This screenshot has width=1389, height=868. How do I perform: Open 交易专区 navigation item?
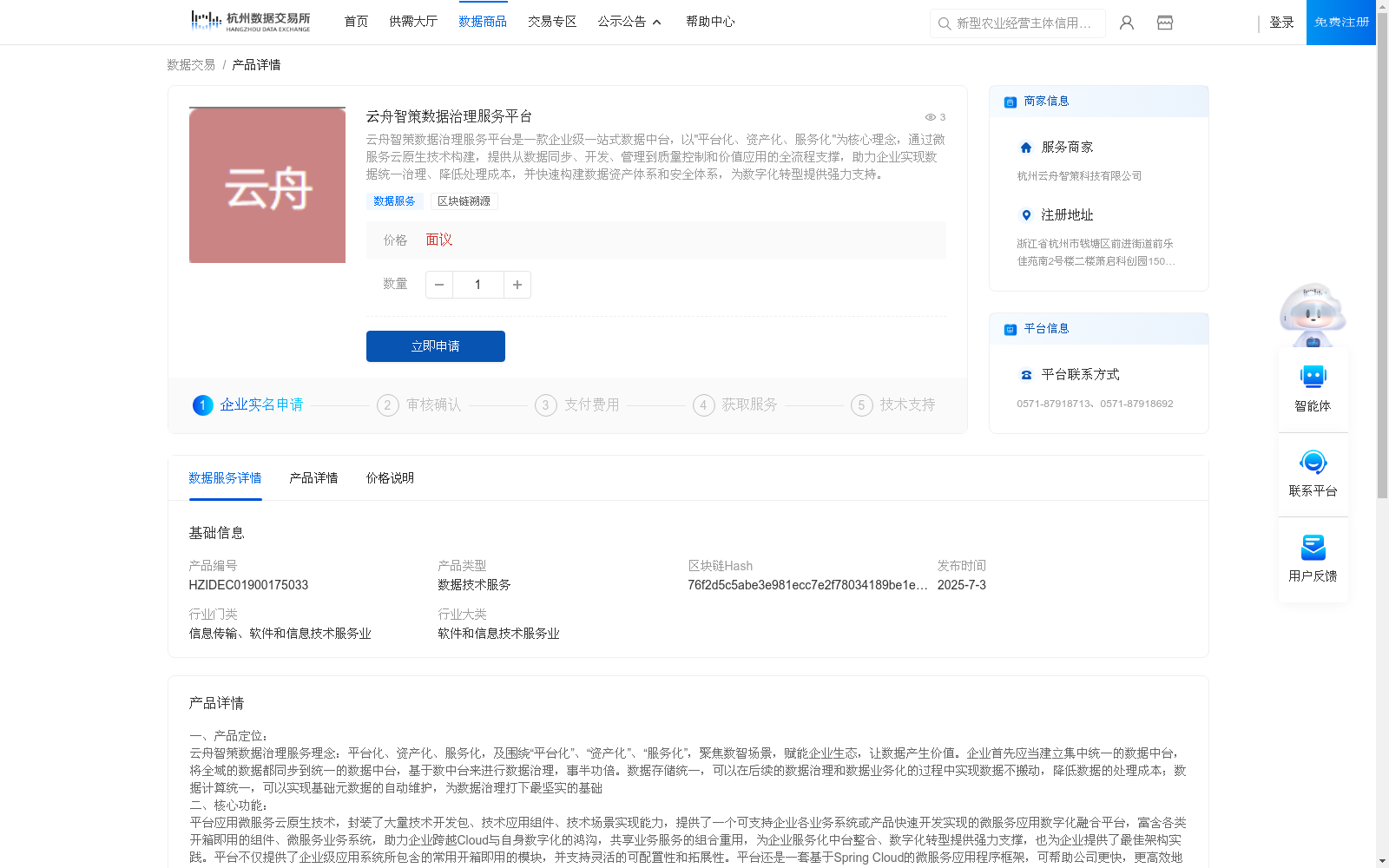552,22
